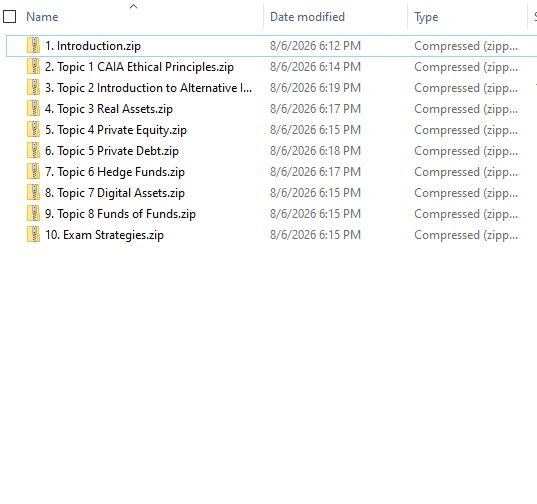Image resolution: width=537 pixels, height=504 pixels.
Task: Select the Topic 4 Private Equity zip icon
Action: 33,129
